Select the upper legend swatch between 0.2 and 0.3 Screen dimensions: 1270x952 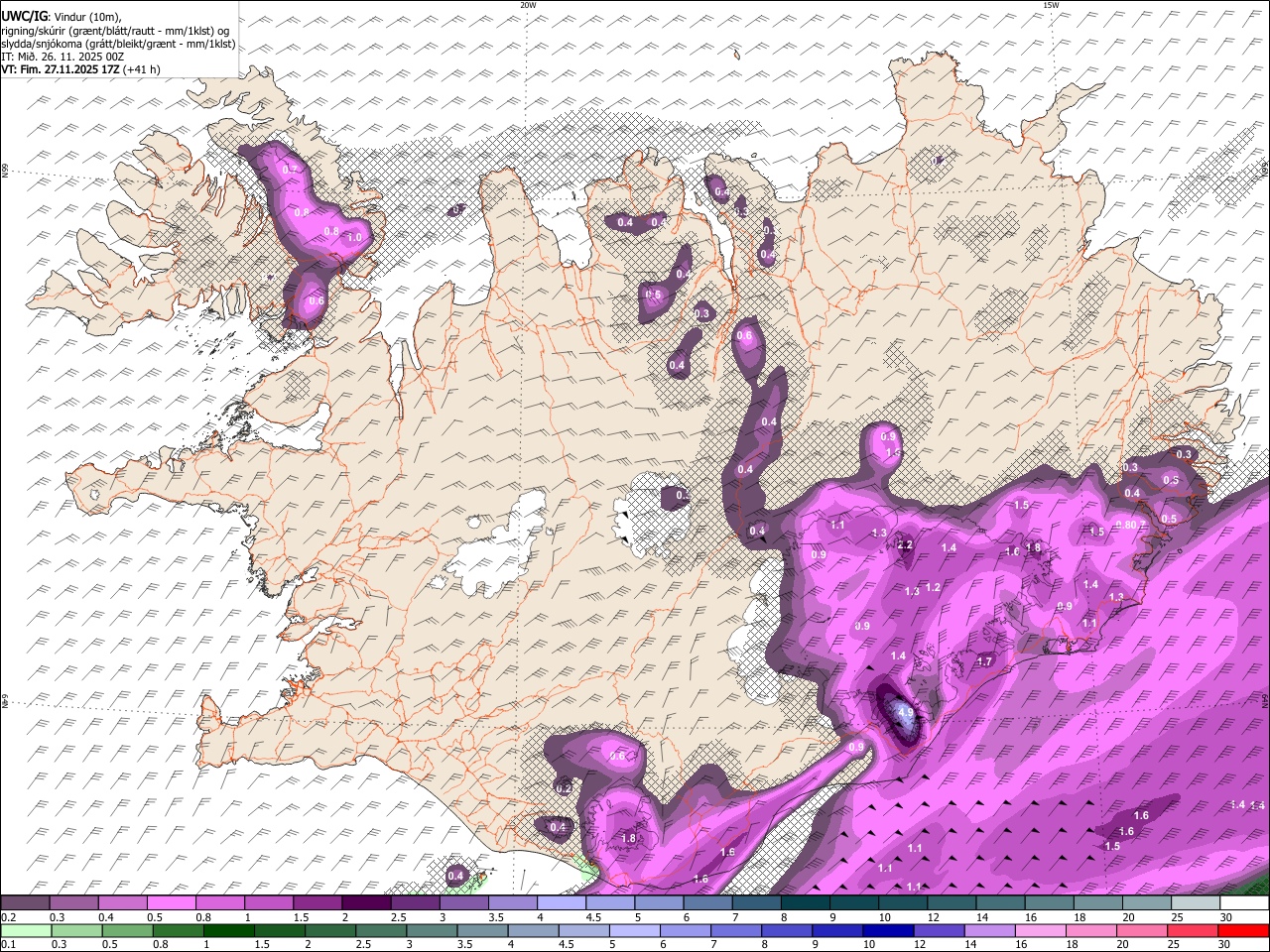[x=25, y=903]
